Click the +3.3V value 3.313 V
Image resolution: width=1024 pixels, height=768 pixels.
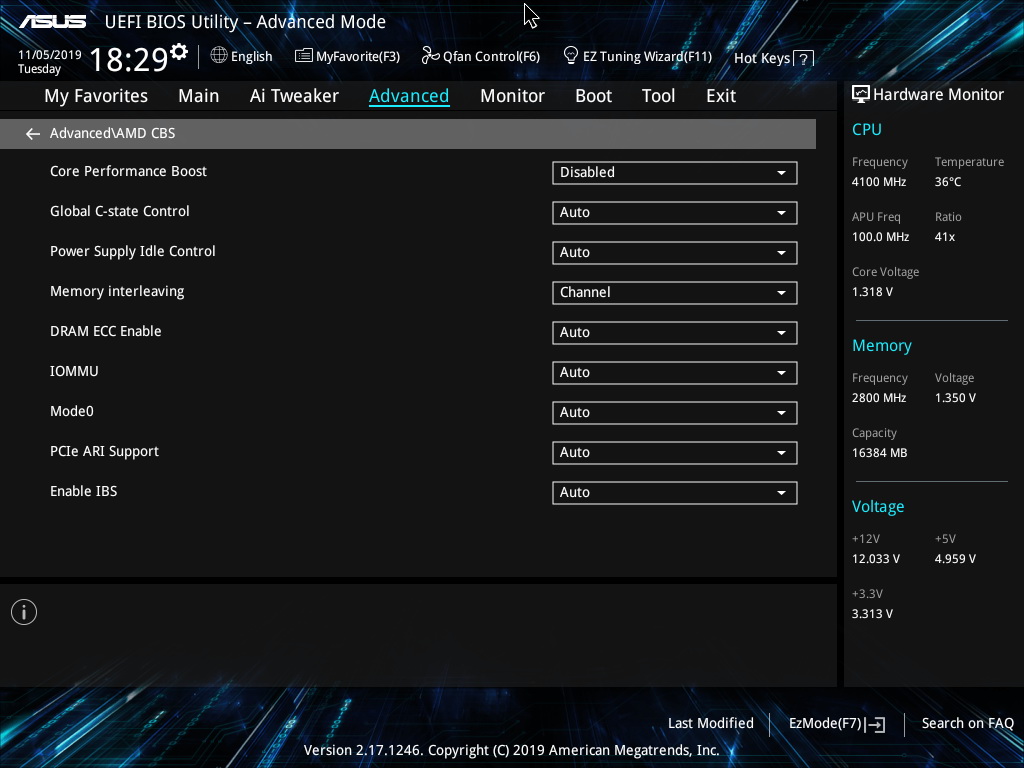pos(872,614)
